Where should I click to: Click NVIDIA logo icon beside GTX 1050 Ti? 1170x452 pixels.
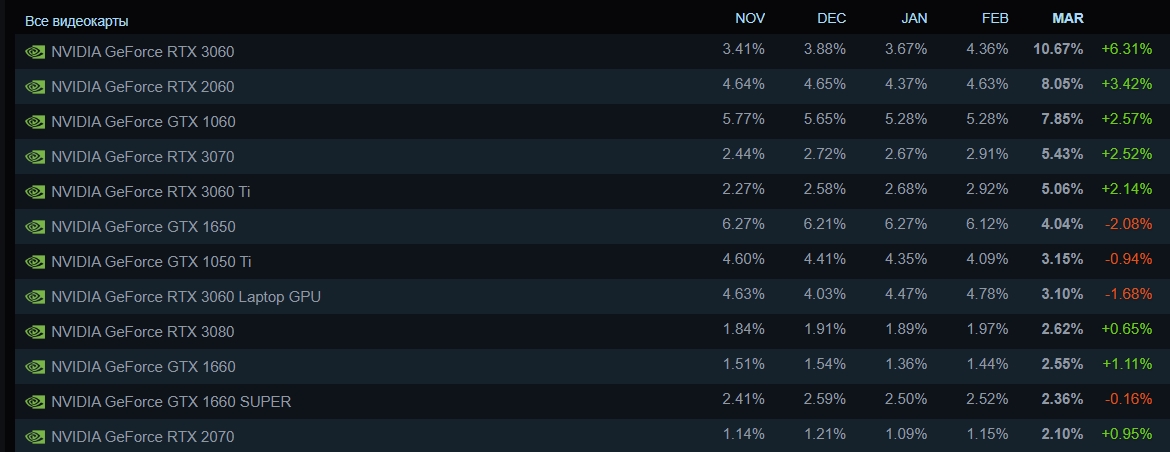pos(35,262)
